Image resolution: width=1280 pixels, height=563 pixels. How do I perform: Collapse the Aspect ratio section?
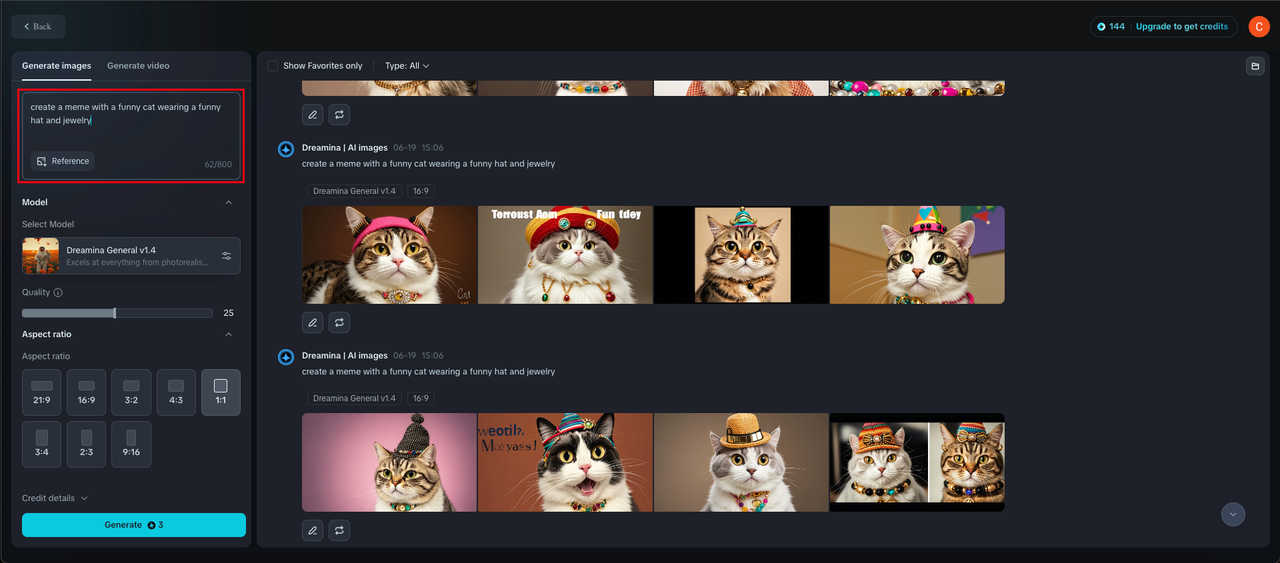[x=228, y=334]
